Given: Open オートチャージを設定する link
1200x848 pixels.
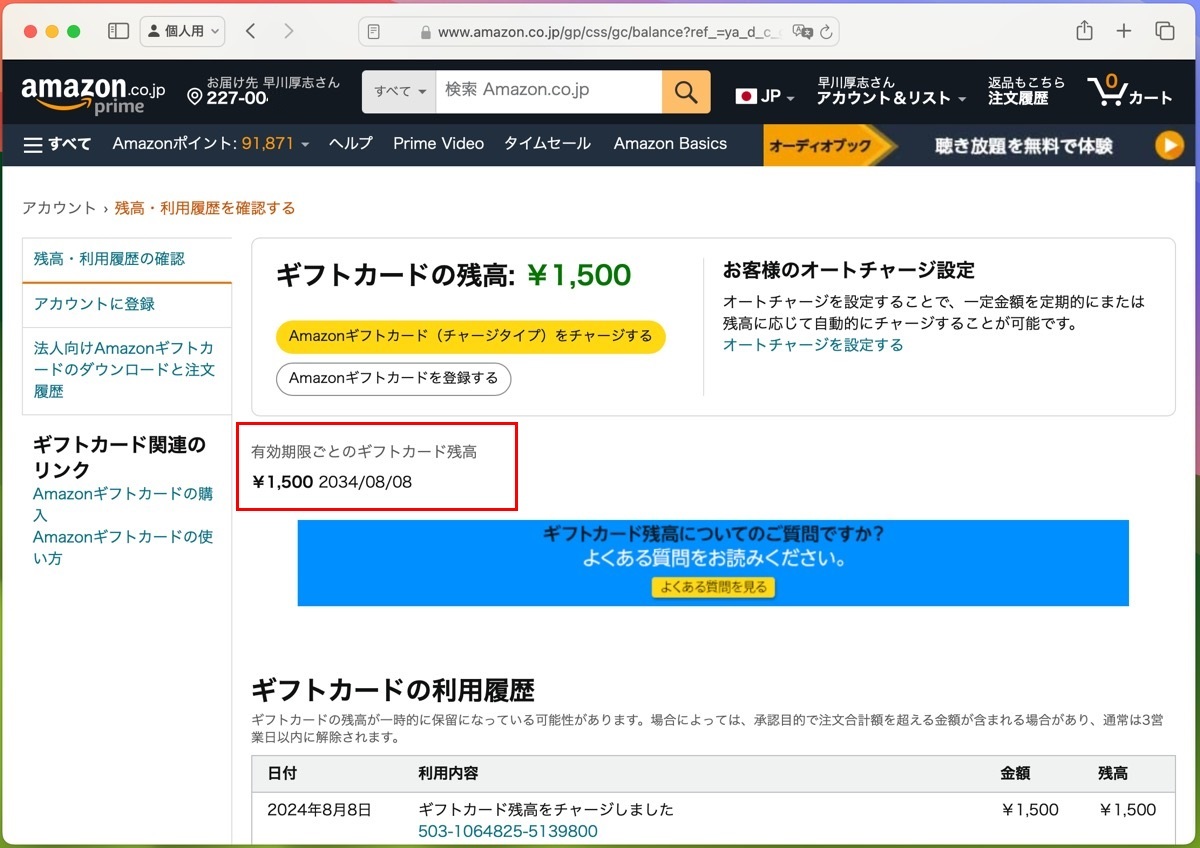Looking at the screenshot, I should 813,345.
